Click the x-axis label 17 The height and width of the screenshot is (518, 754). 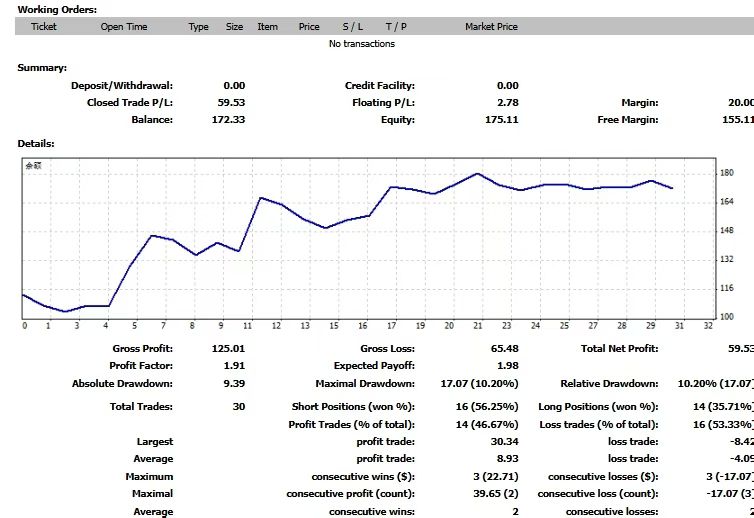pyautogui.click(x=392, y=326)
